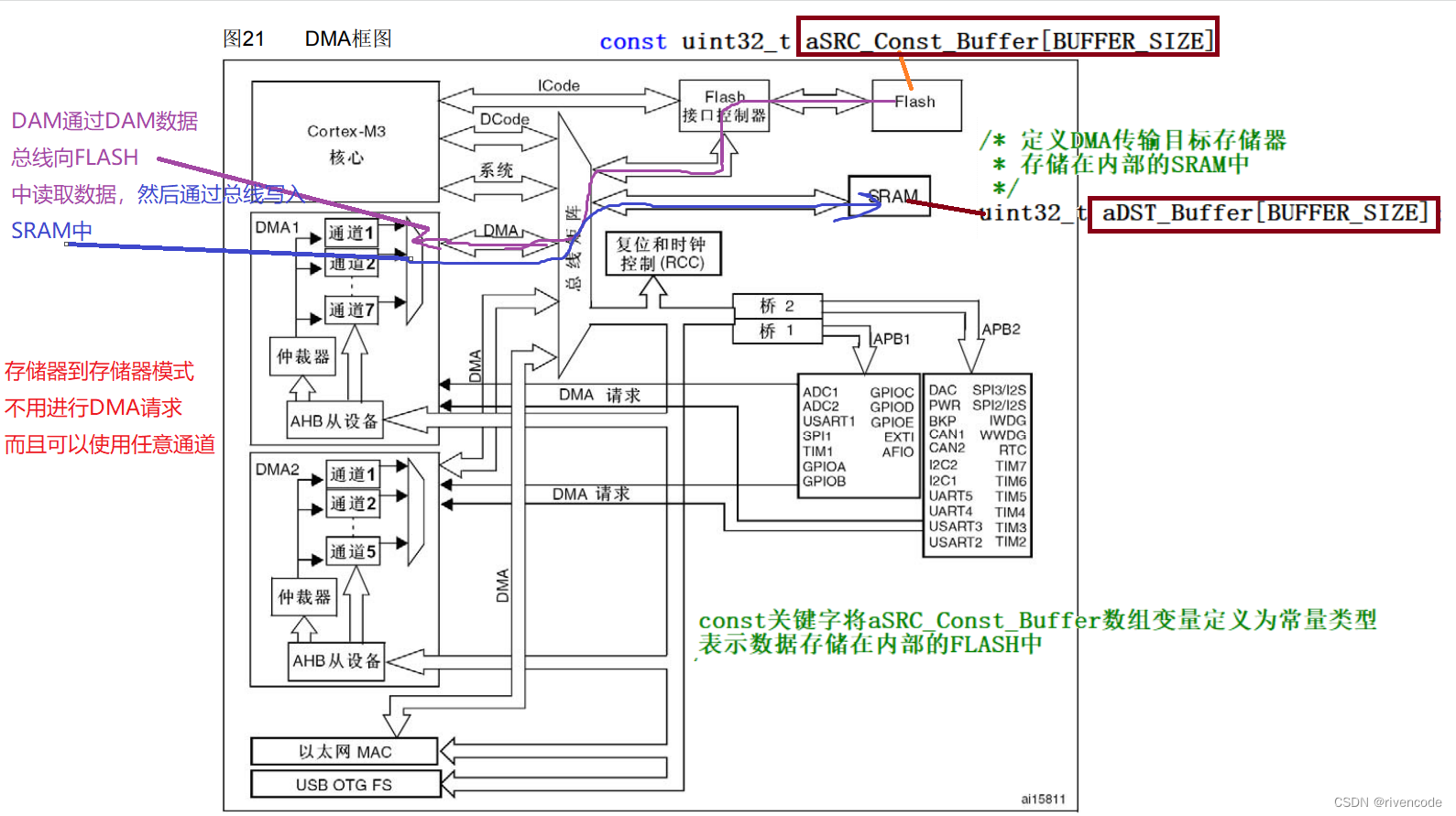
Task: Click the 'I2C2' peripheral entry
Action: coord(943,464)
